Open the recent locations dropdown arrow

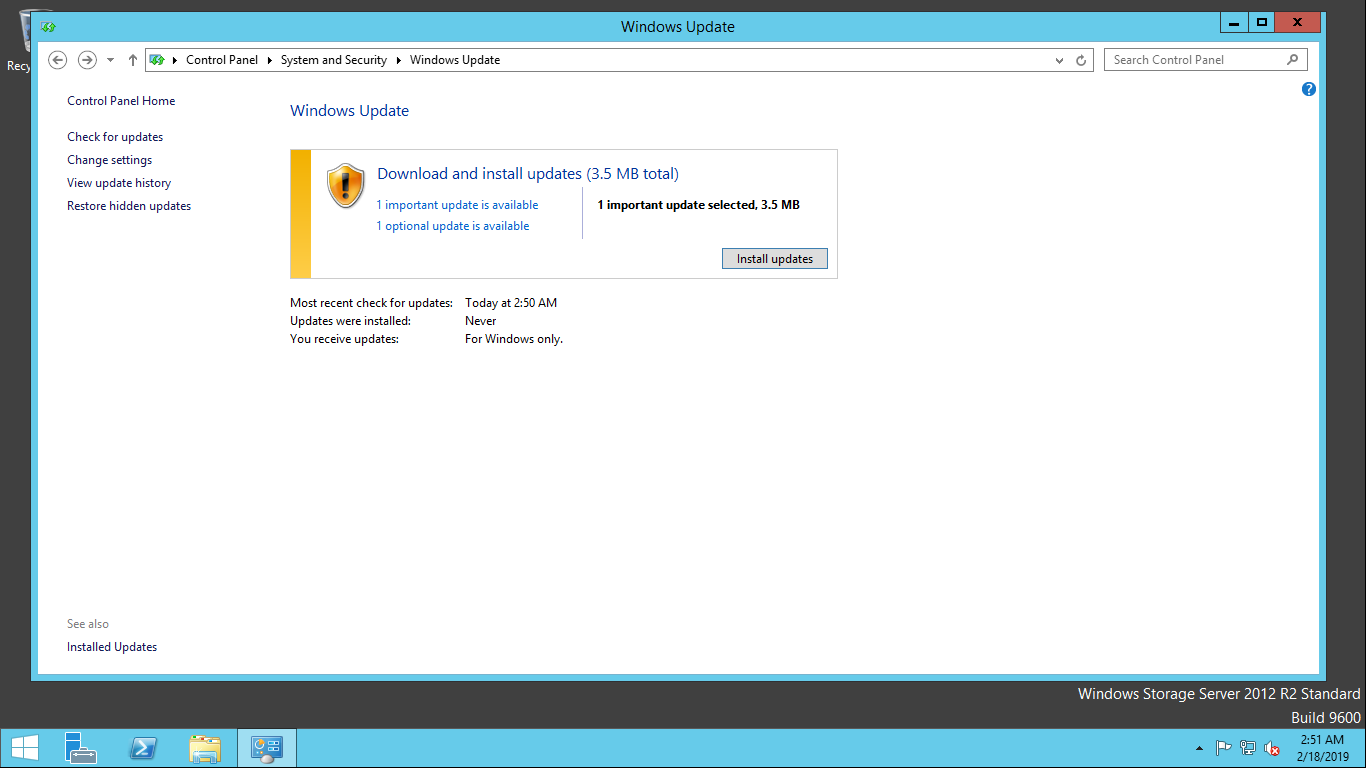[x=110, y=60]
